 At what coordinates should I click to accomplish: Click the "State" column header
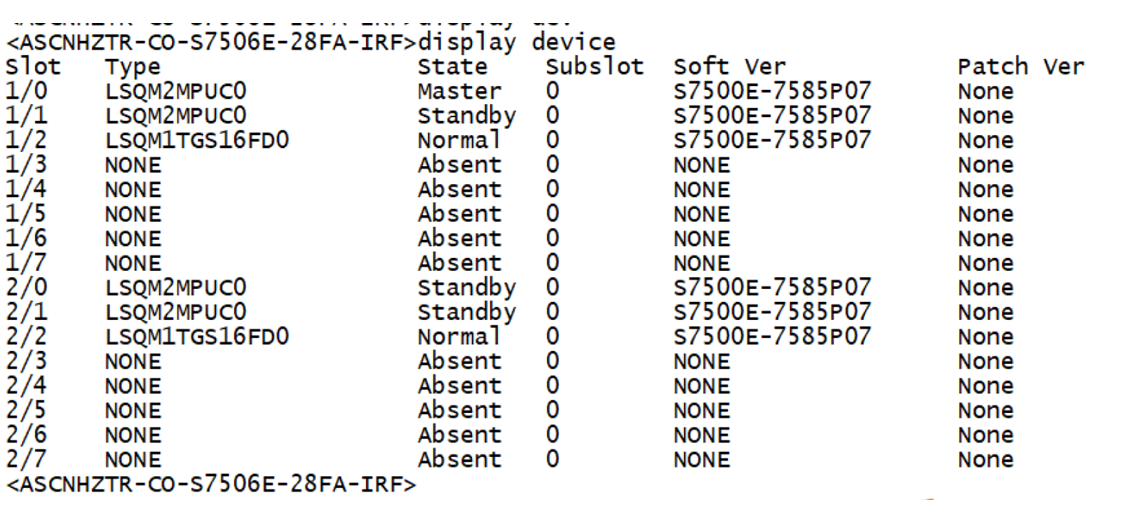453,68
